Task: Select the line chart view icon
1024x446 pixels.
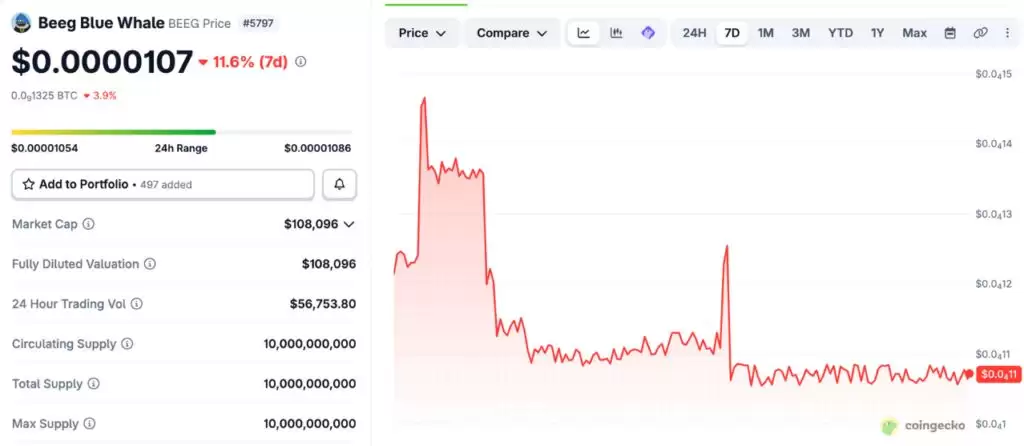Action: click(584, 33)
